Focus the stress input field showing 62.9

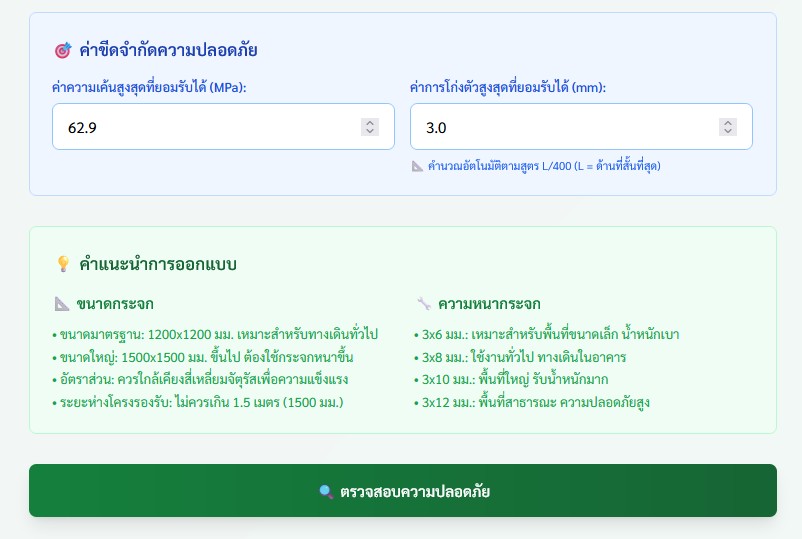tap(200, 127)
